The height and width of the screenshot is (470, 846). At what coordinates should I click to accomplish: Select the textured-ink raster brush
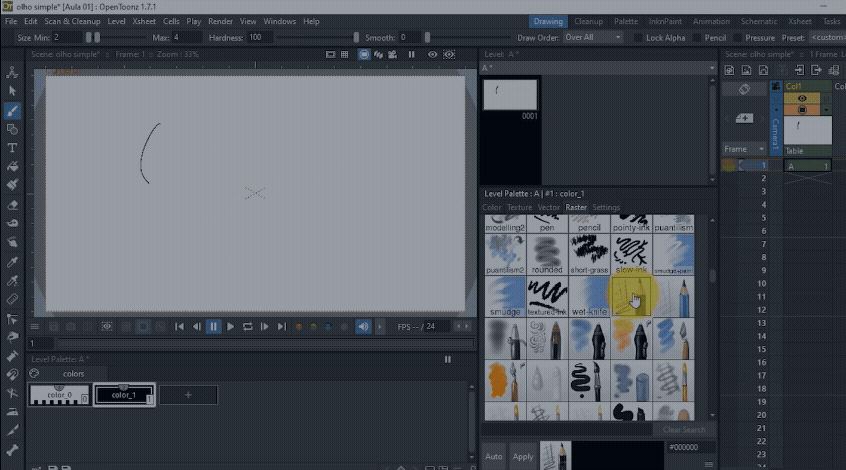(547, 296)
